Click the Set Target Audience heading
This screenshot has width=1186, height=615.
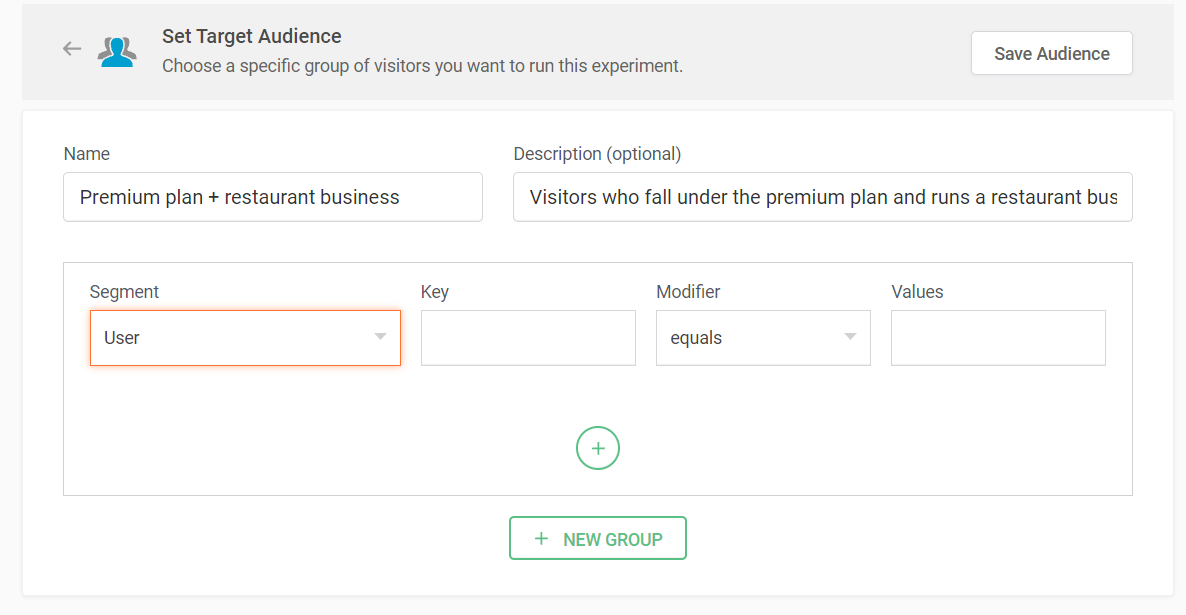tap(252, 36)
